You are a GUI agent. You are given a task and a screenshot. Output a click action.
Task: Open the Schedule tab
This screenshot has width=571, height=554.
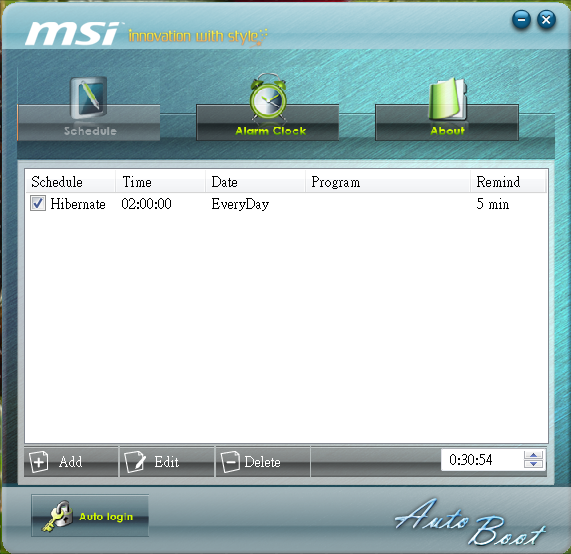click(x=88, y=123)
